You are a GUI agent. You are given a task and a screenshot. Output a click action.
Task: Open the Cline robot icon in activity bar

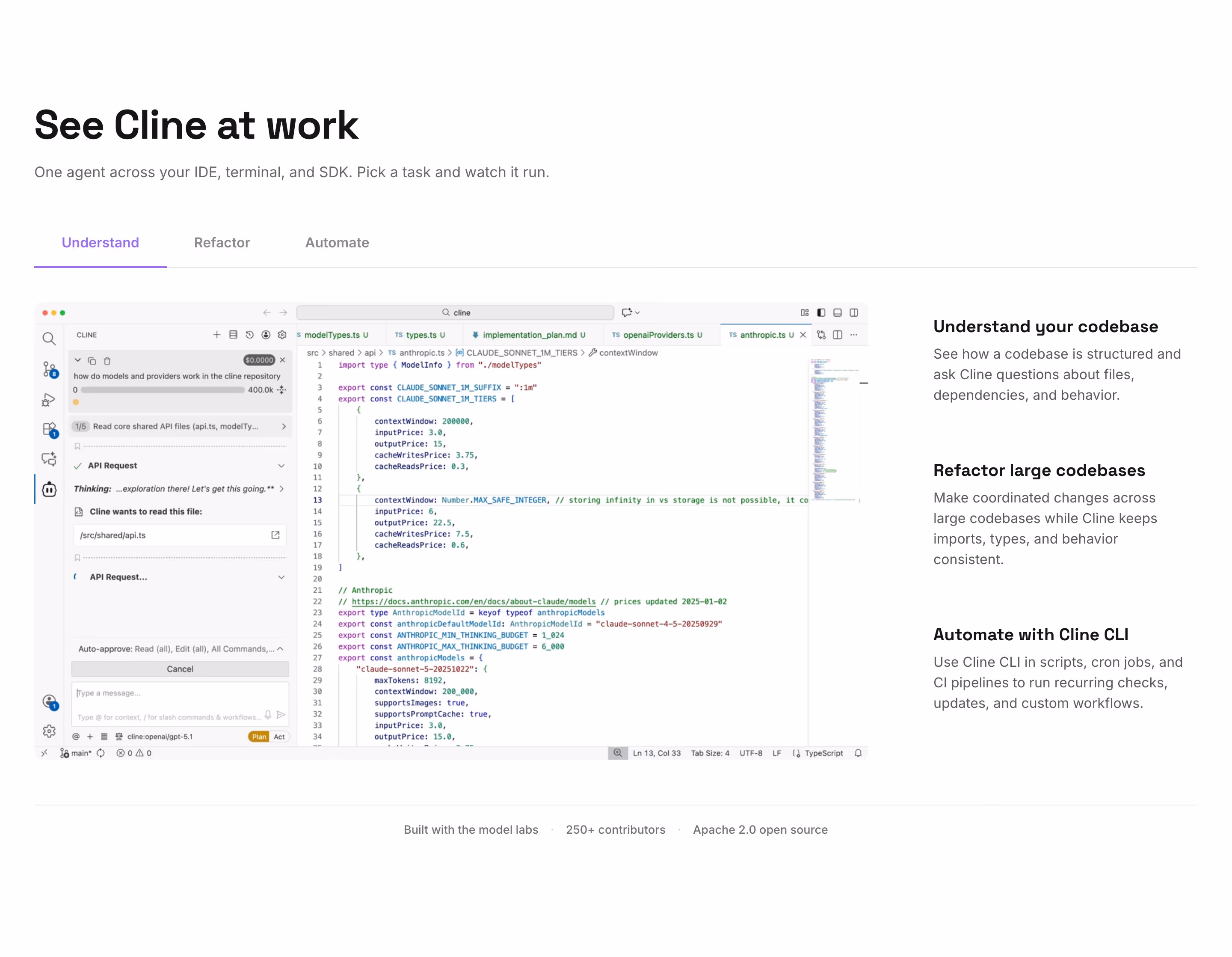[x=50, y=489]
